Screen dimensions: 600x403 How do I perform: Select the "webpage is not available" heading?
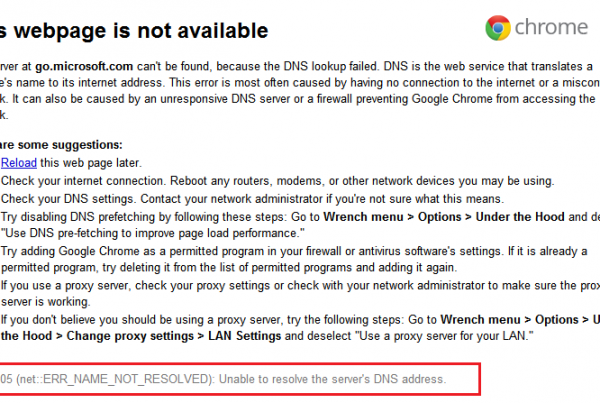pyautogui.click(x=134, y=31)
